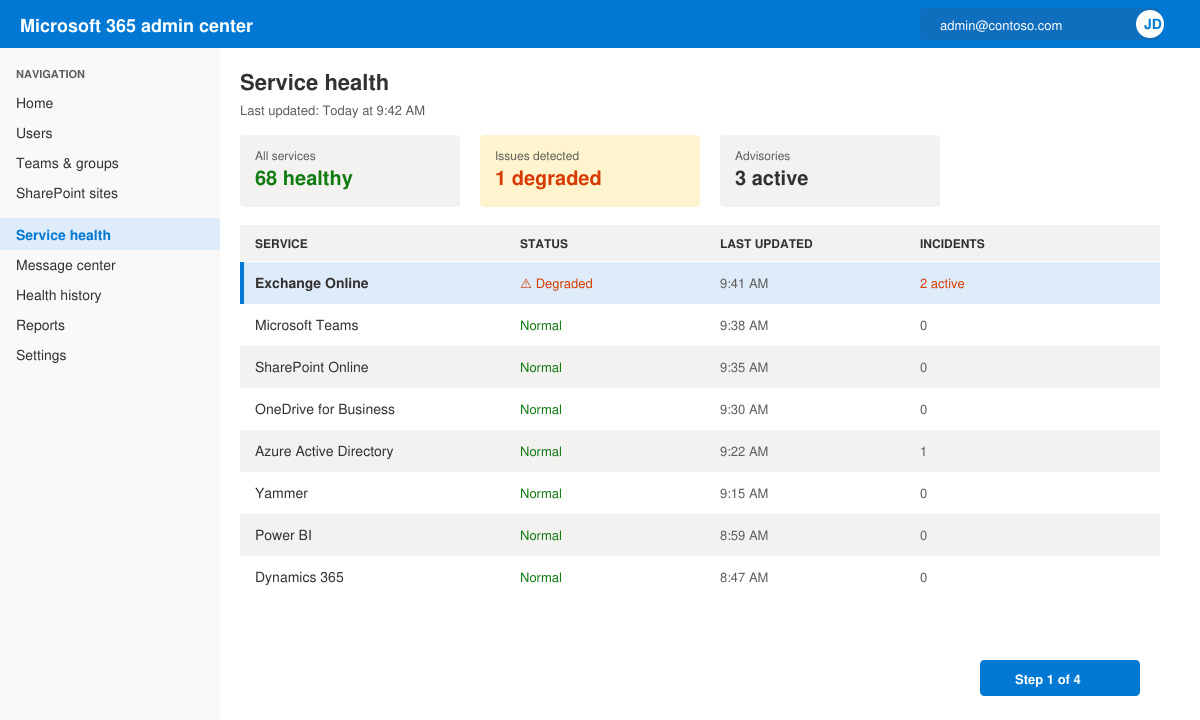The height and width of the screenshot is (720, 1200).
Task: Click the 9:41 AM last updated time
Action: click(x=744, y=284)
